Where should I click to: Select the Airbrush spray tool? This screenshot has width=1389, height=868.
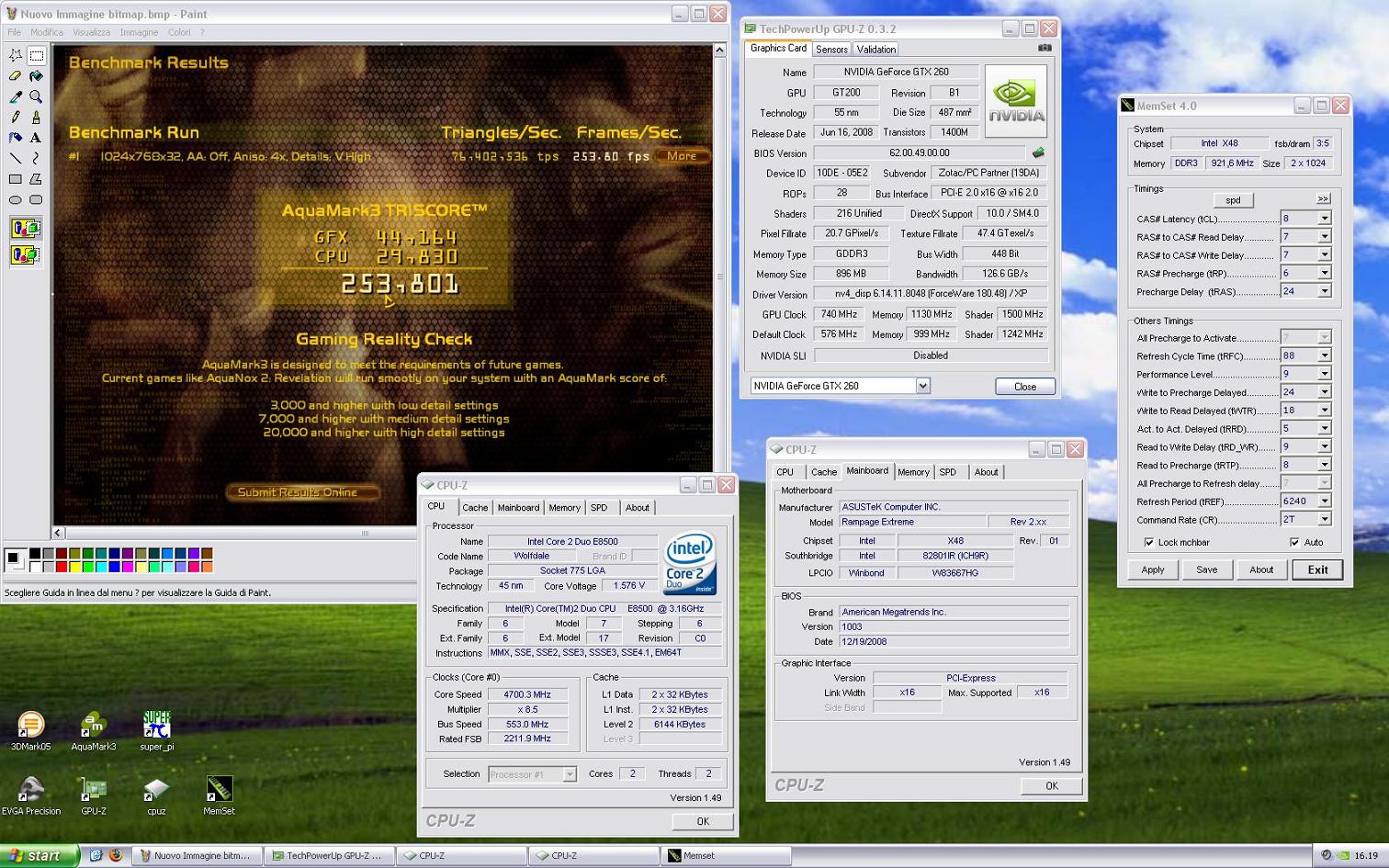pos(16,138)
